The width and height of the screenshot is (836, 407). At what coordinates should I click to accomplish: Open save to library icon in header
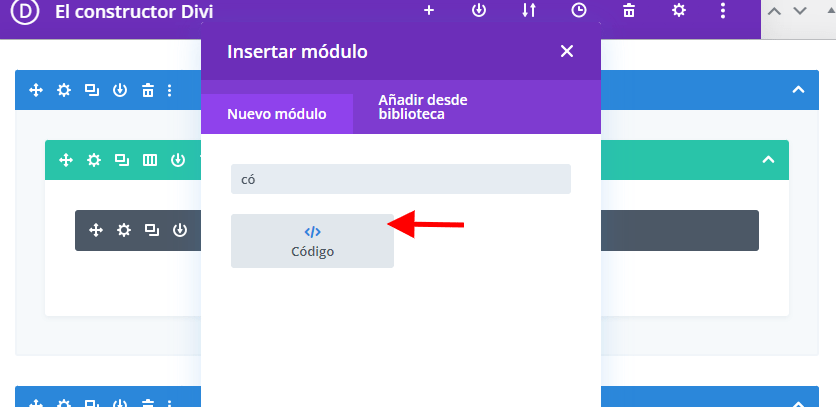479,11
